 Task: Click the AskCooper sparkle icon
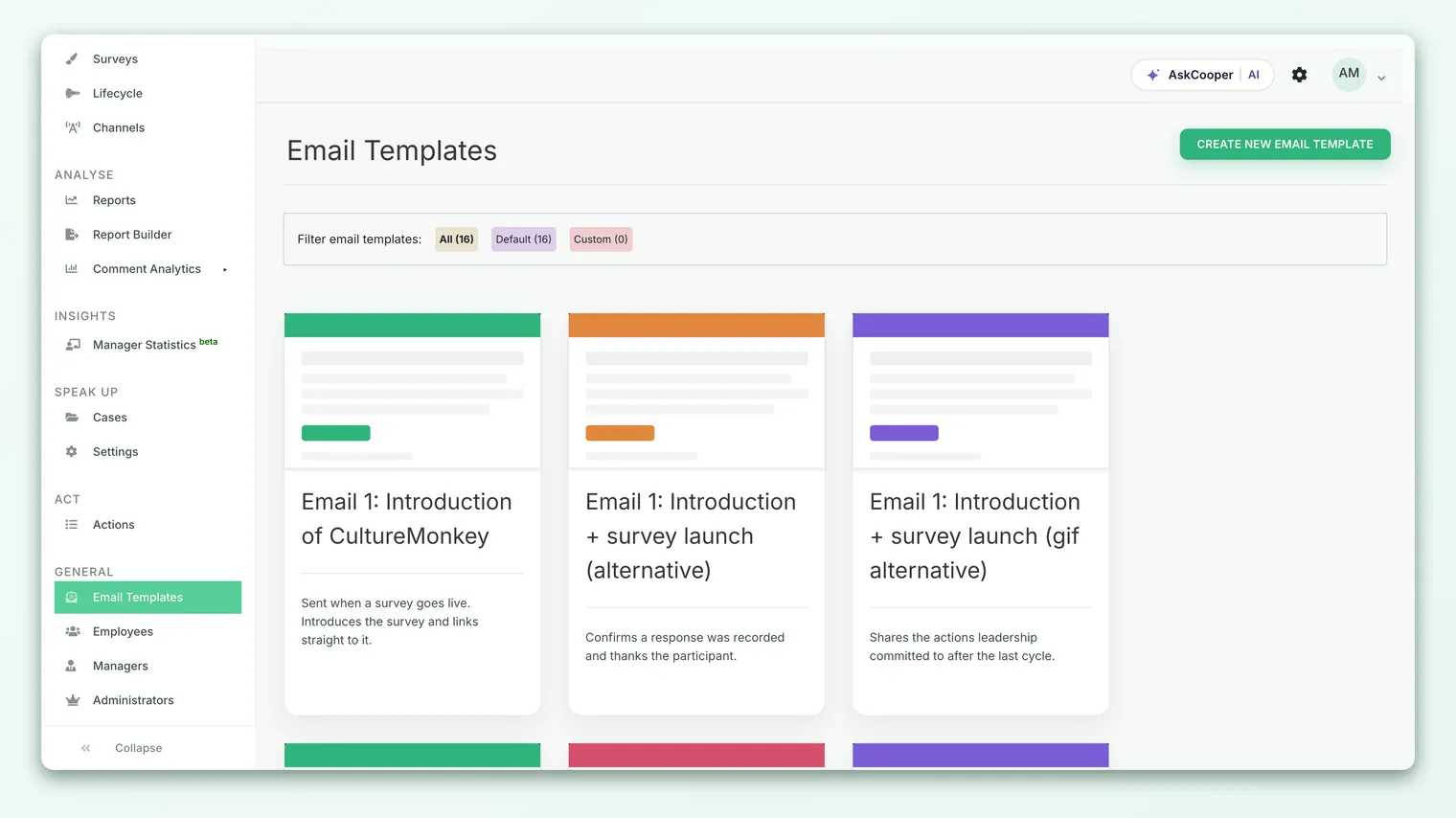1153,75
